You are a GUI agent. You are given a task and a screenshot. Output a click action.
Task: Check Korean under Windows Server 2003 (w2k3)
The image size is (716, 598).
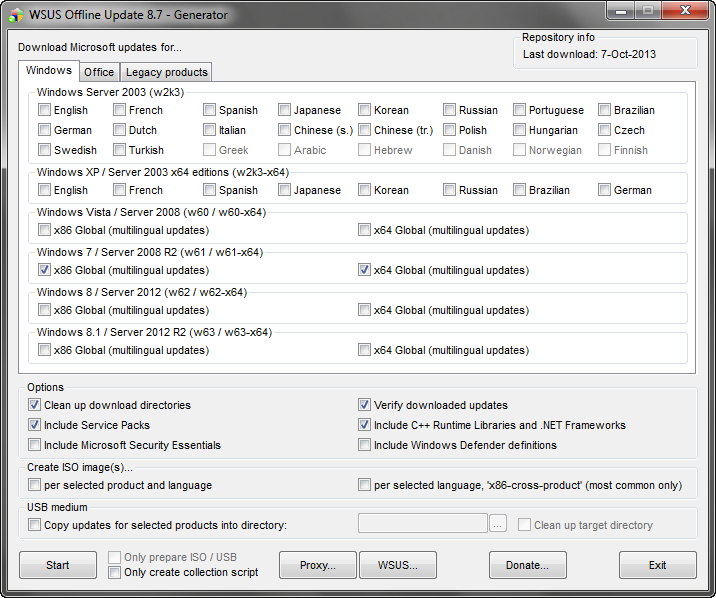(364, 110)
